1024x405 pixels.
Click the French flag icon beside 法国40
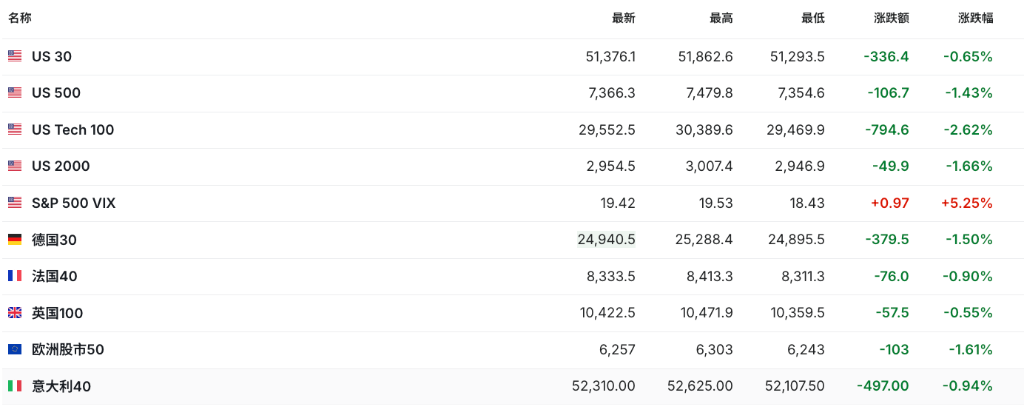14,276
